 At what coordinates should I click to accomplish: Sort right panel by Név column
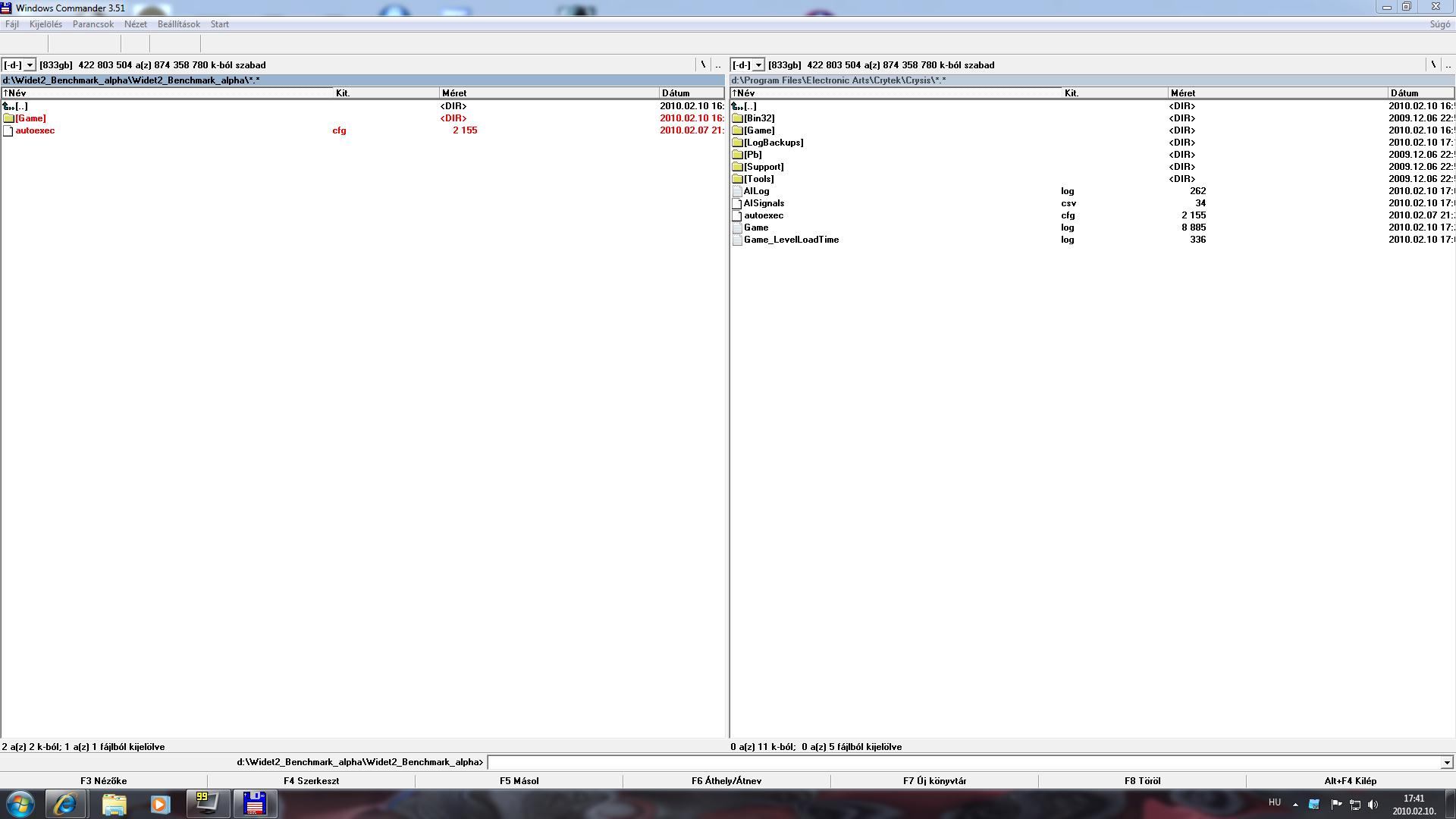[896, 93]
